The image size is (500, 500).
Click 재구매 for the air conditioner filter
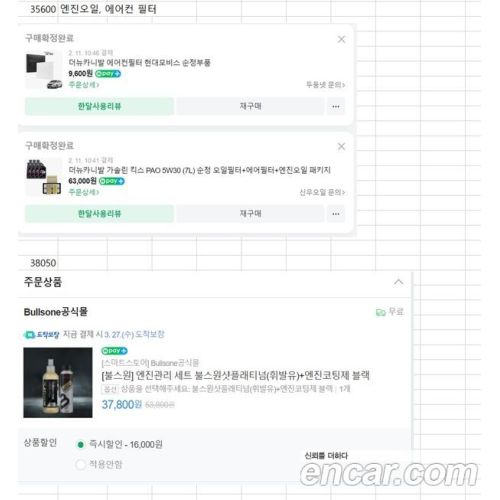[250, 106]
